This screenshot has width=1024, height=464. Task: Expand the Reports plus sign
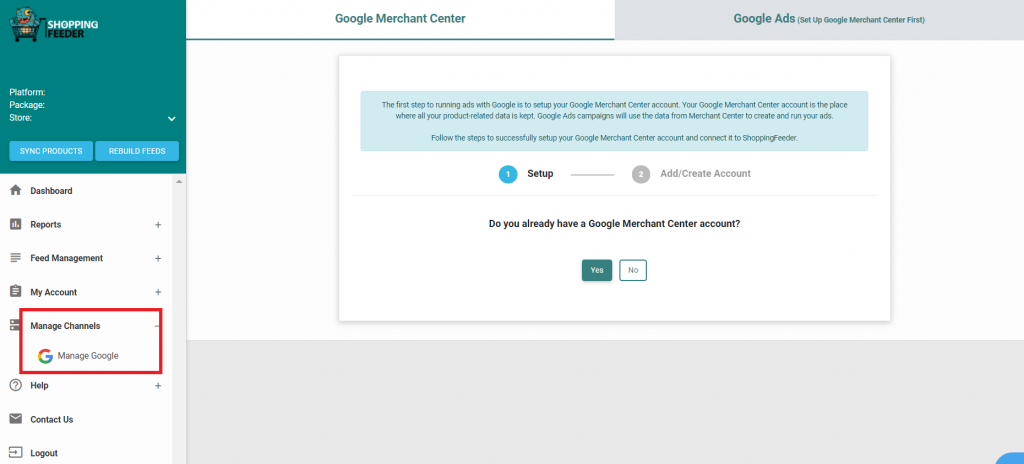pos(157,225)
